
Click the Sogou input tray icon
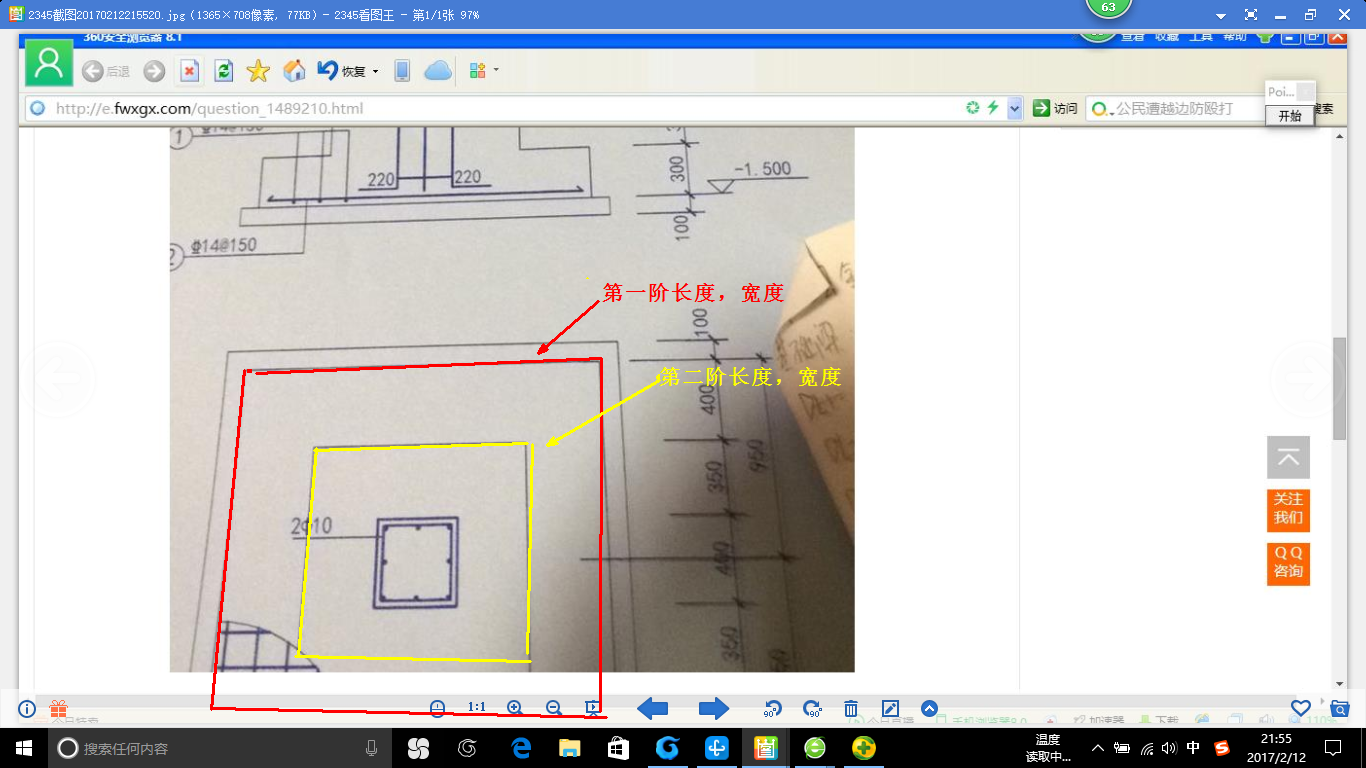click(x=1222, y=748)
